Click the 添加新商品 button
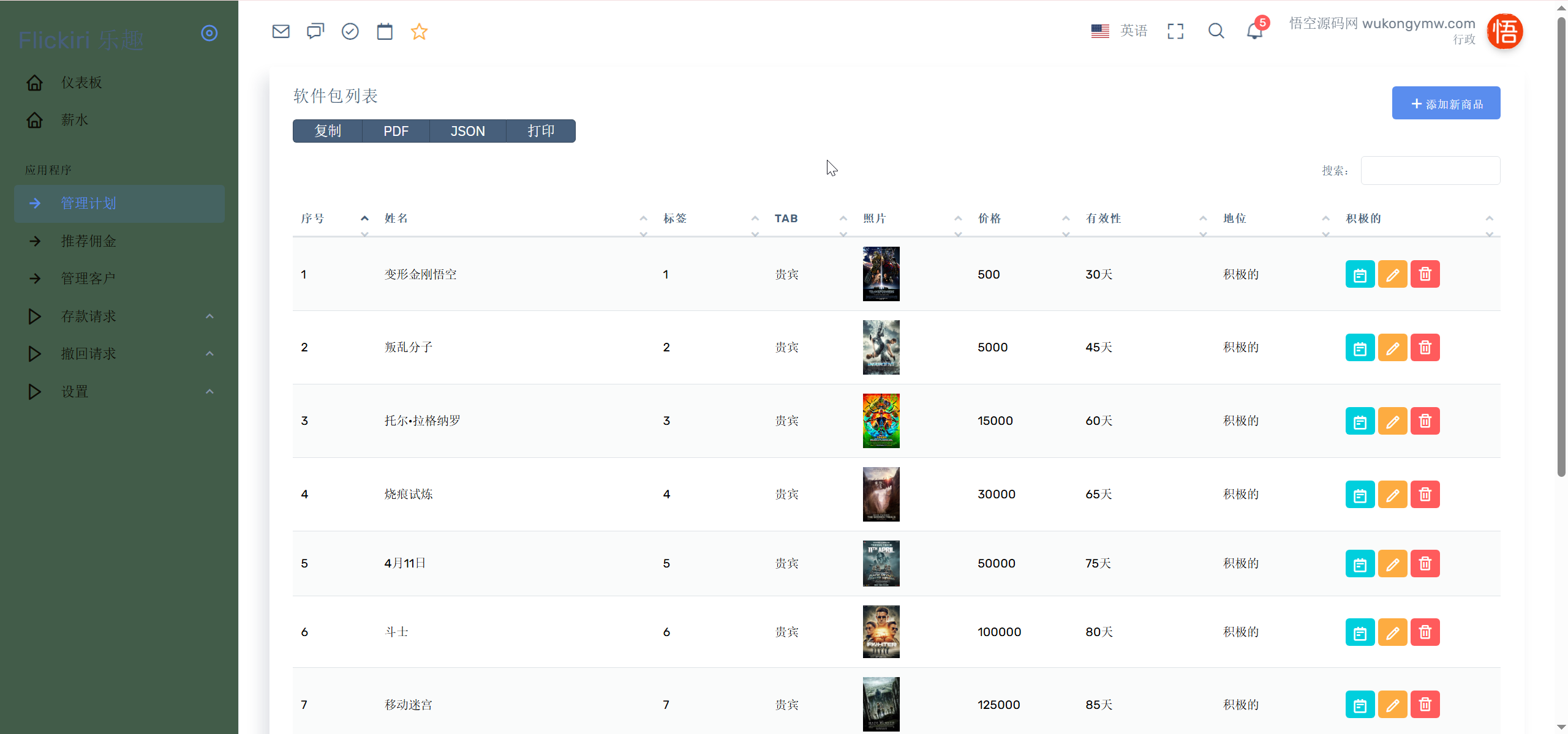 (x=1445, y=103)
